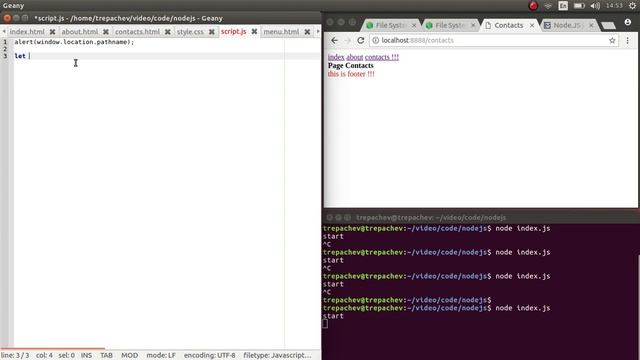Focus the localhost:8888/contacts address bar
640x360 pixels.
click(x=494, y=40)
